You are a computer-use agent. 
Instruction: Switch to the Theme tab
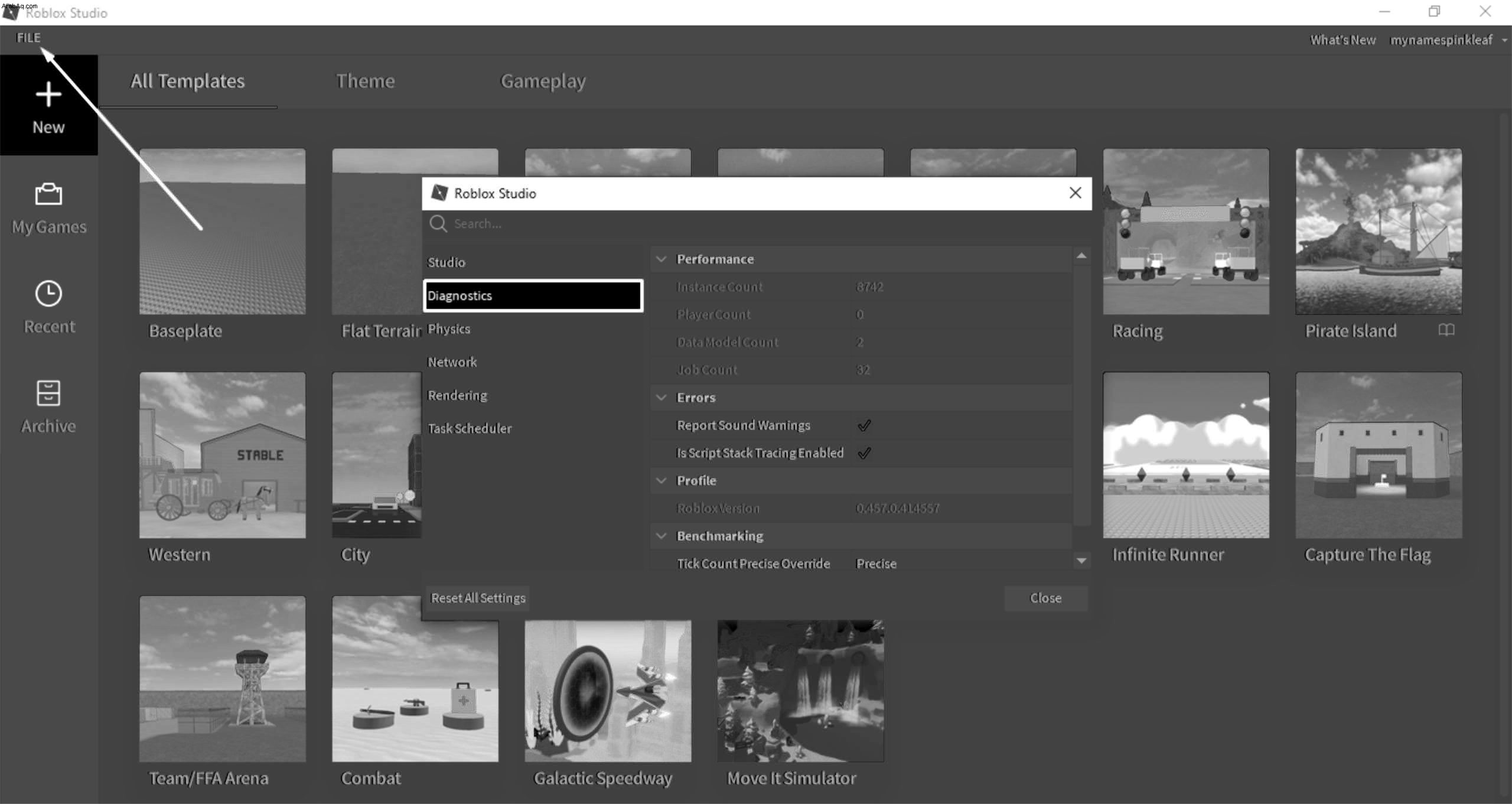(x=365, y=81)
